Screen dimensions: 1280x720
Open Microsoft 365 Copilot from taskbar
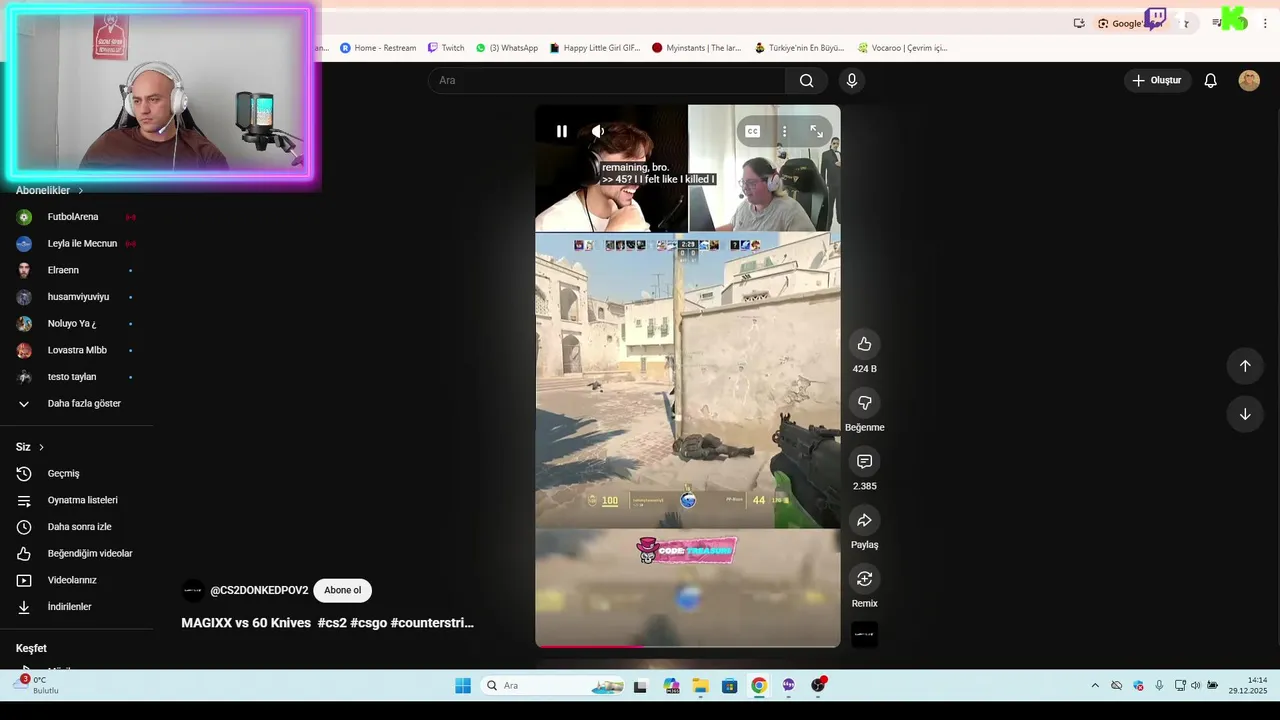tap(670, 685)
